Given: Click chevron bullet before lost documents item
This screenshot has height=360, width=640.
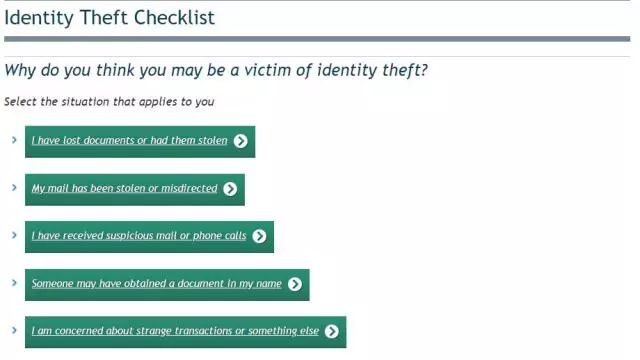Looking at the screenshot, I should (14, 140).
